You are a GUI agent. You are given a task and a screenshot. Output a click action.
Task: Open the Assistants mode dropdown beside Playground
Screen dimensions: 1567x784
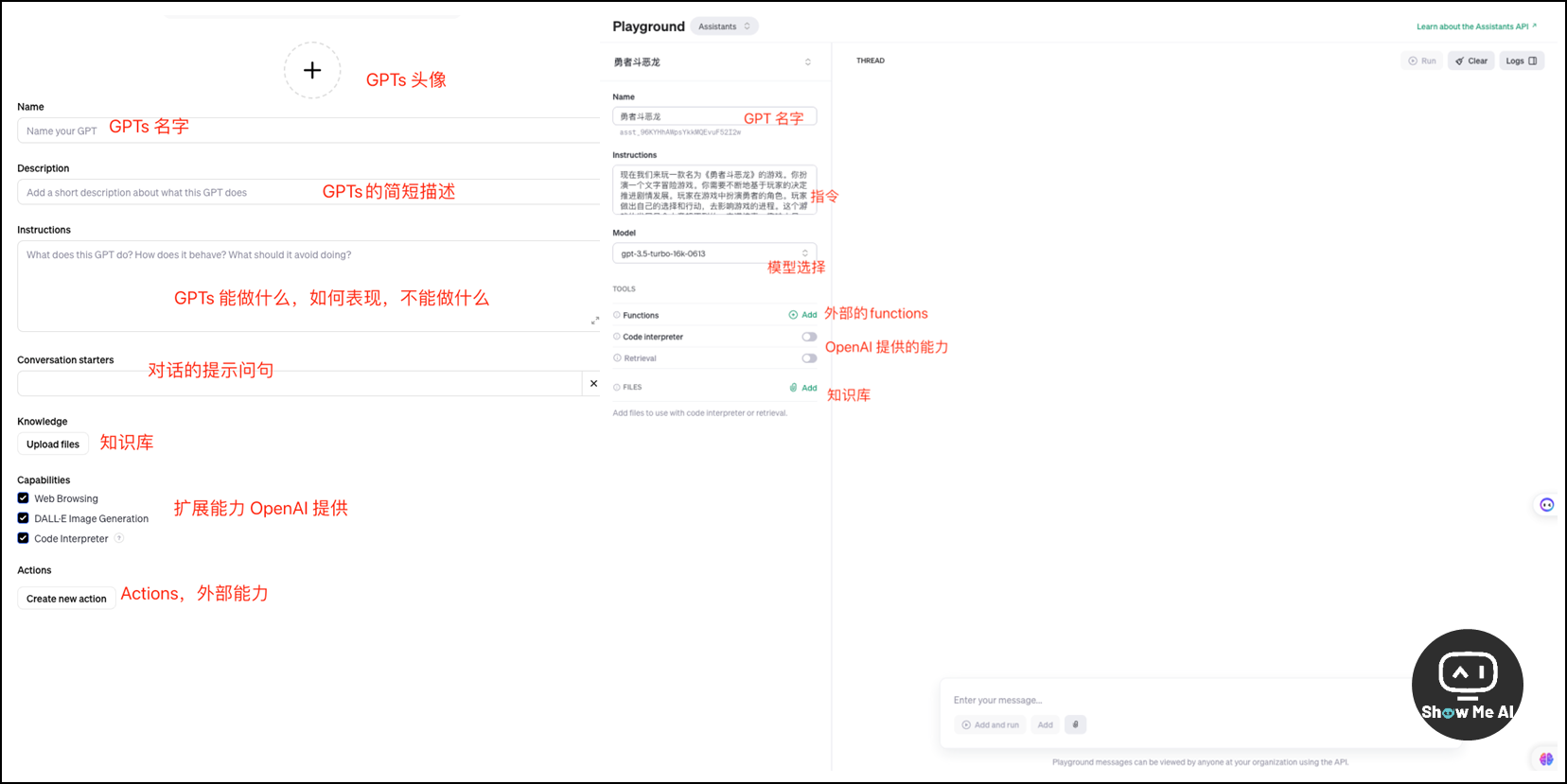pos(724,26)
